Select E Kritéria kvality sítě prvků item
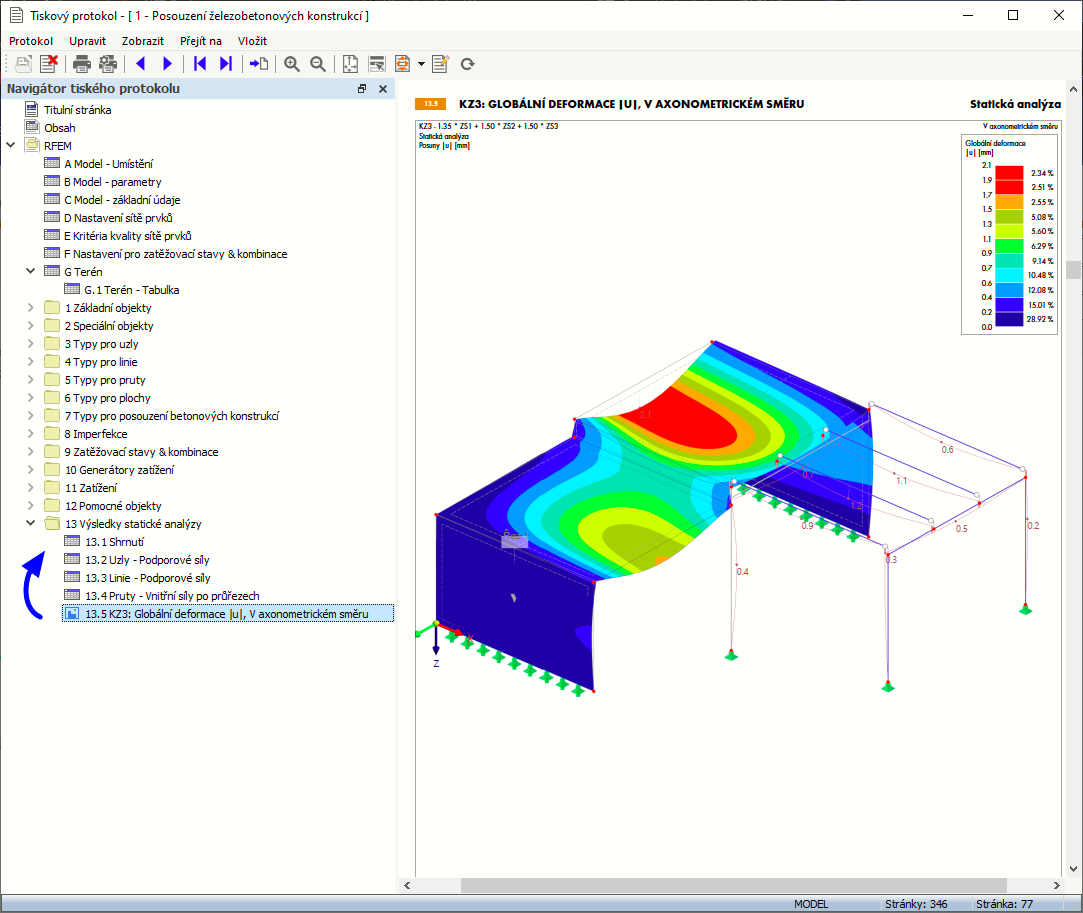1083x913 pixels. click(128, 236)
